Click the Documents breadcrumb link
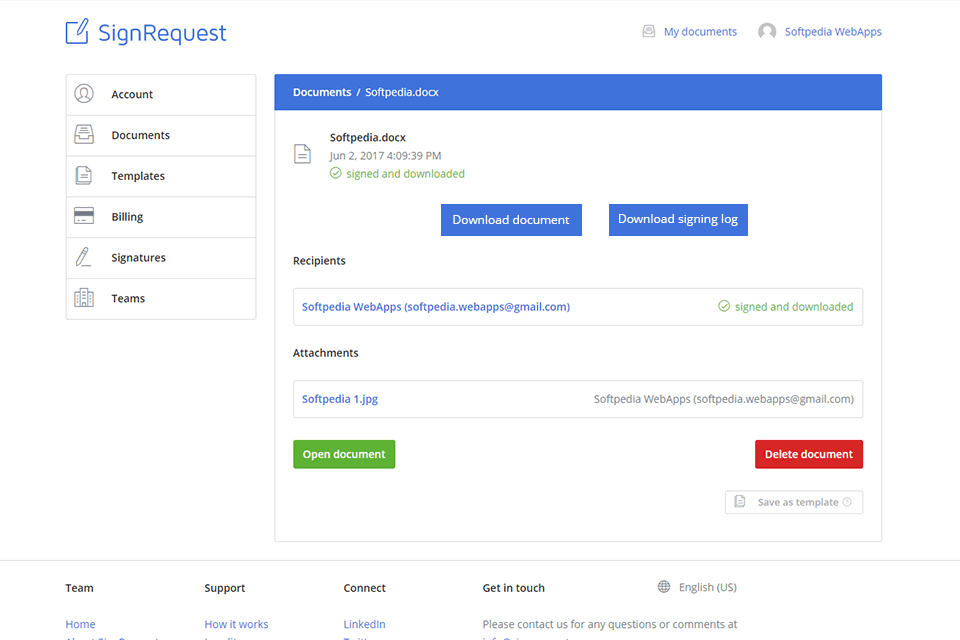This screenshot has width=960, height=640. coord(322,92)
